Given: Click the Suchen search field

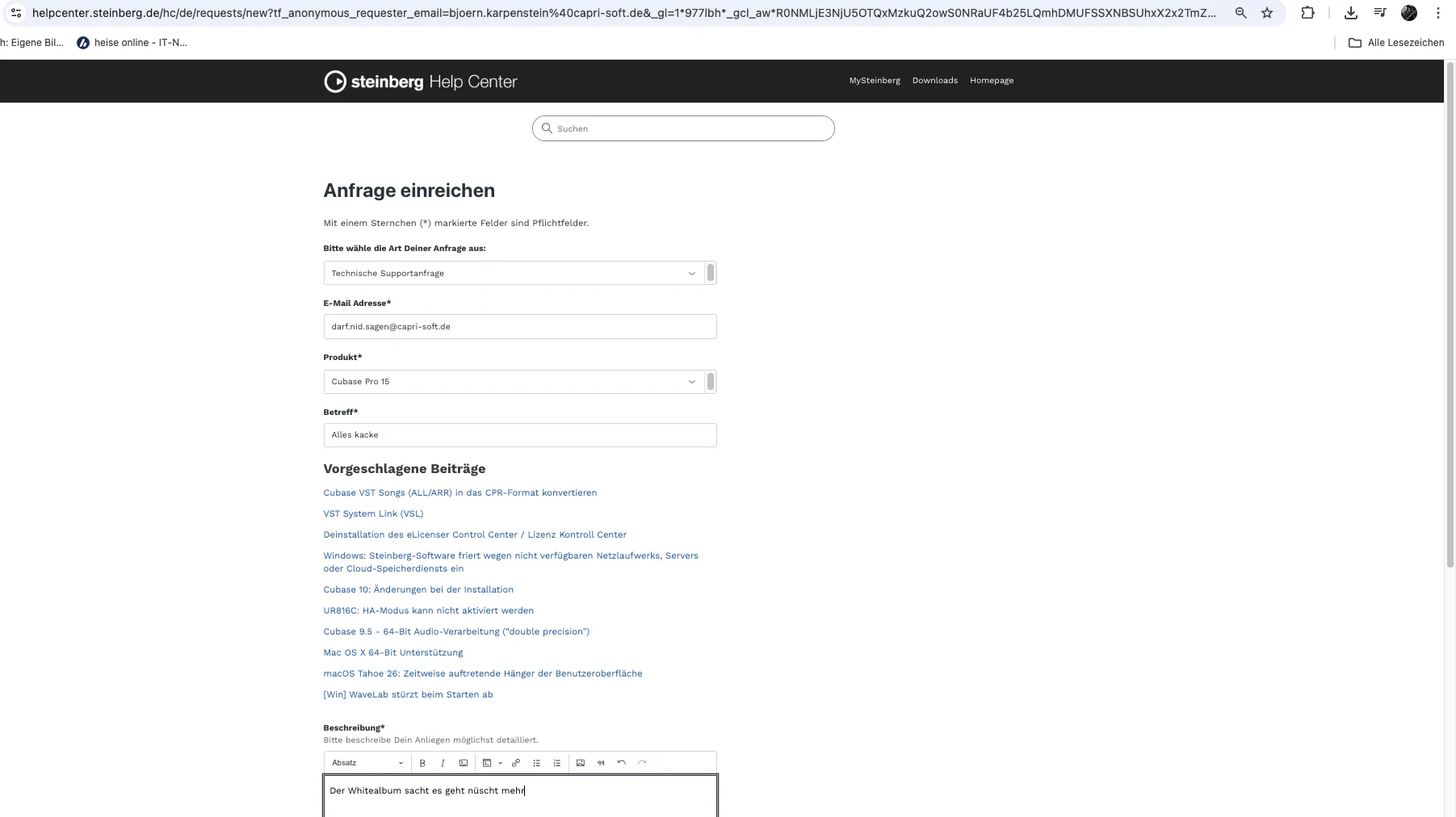Looking at the screenshot, I should [683, 128].
